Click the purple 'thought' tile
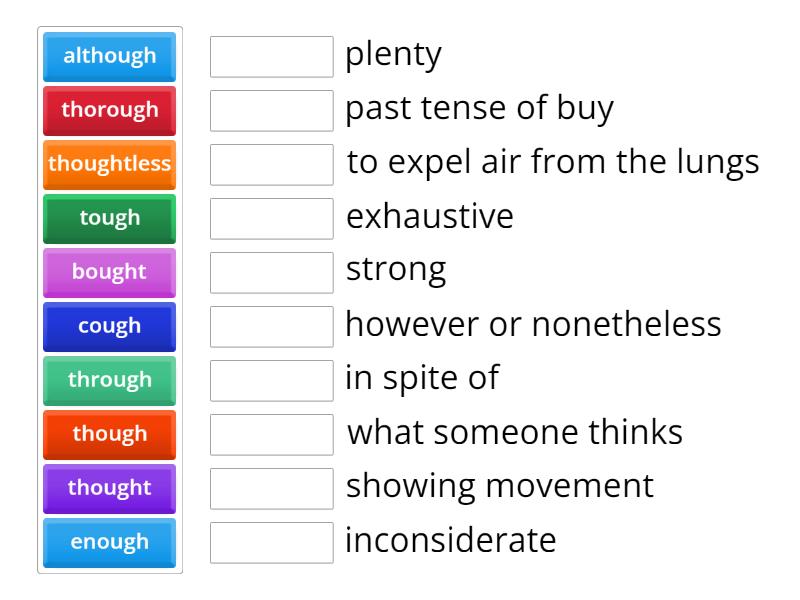Viewport: 800px width, 600px height. click(109, 488)
